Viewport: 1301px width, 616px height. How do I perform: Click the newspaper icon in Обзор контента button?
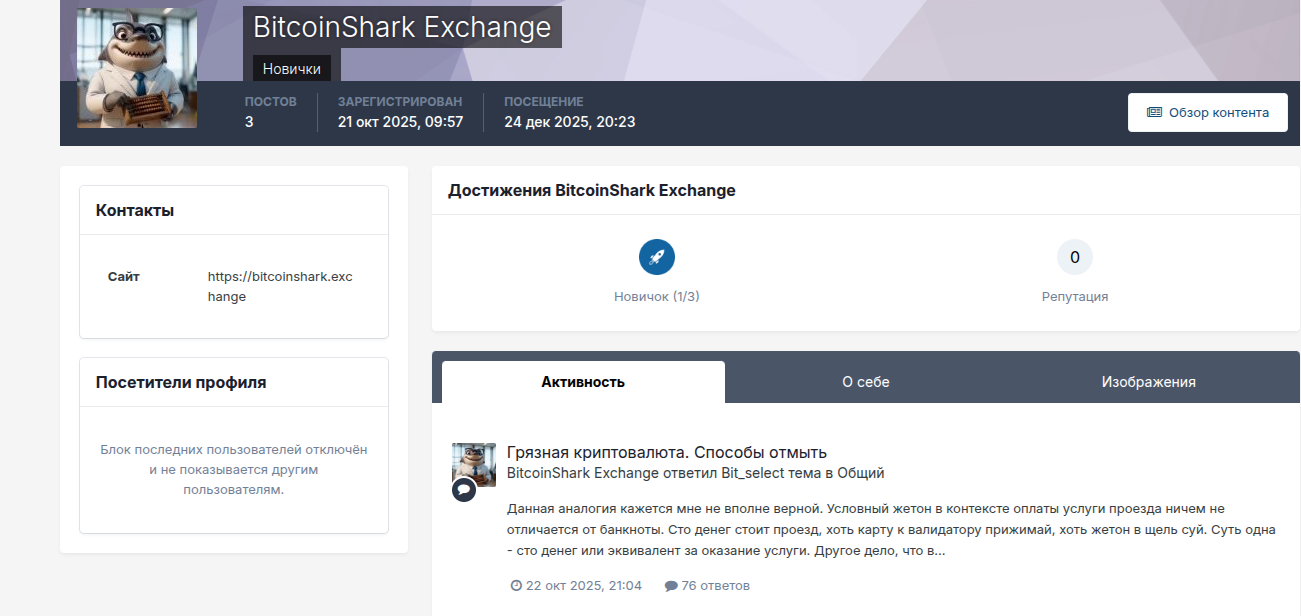click(1154, 113)
